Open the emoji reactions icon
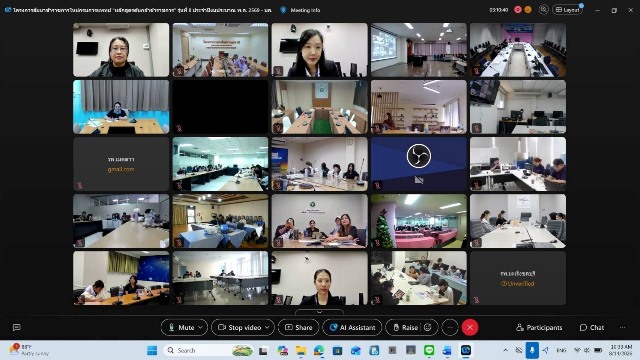The height and width of the screenshot is (360, 640). pos(428,327)
